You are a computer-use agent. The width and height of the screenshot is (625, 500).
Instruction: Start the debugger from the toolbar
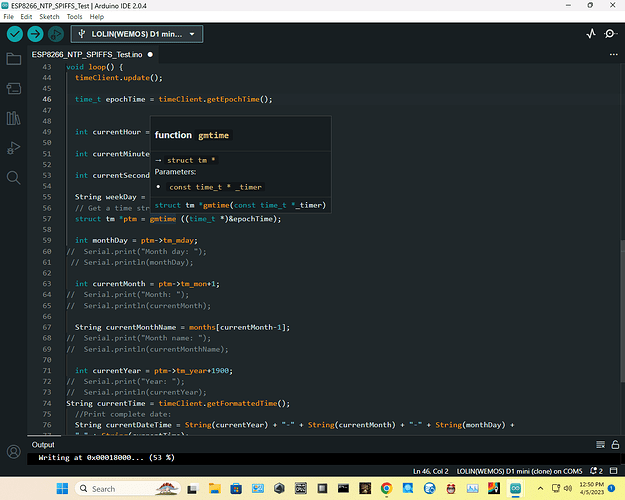(x=55, y=34)
